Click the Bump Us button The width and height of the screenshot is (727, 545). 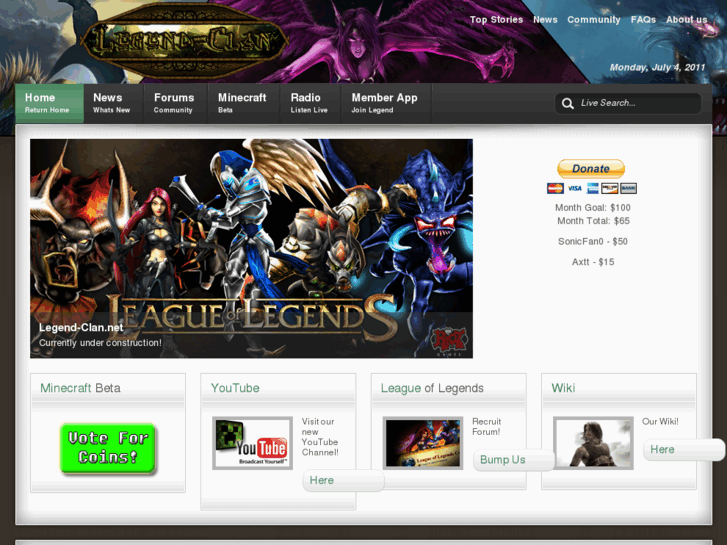pos(514,460)
